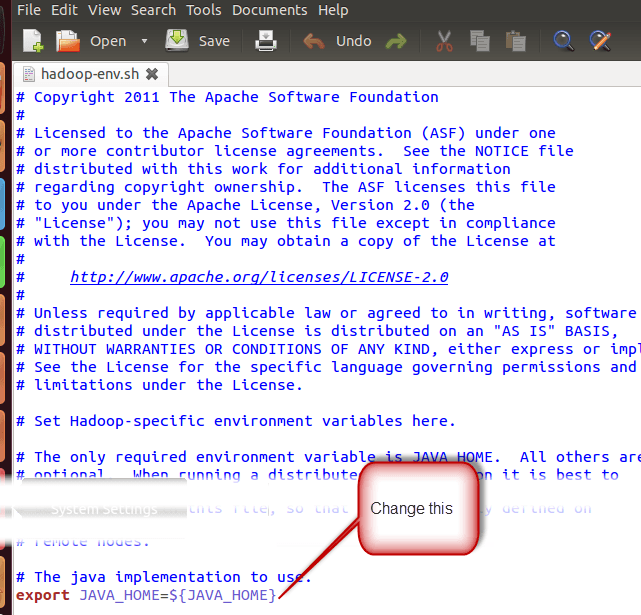Click the 'The java implementation to use' comment
The height and width of the screenshot is (615, 641).
164,577
